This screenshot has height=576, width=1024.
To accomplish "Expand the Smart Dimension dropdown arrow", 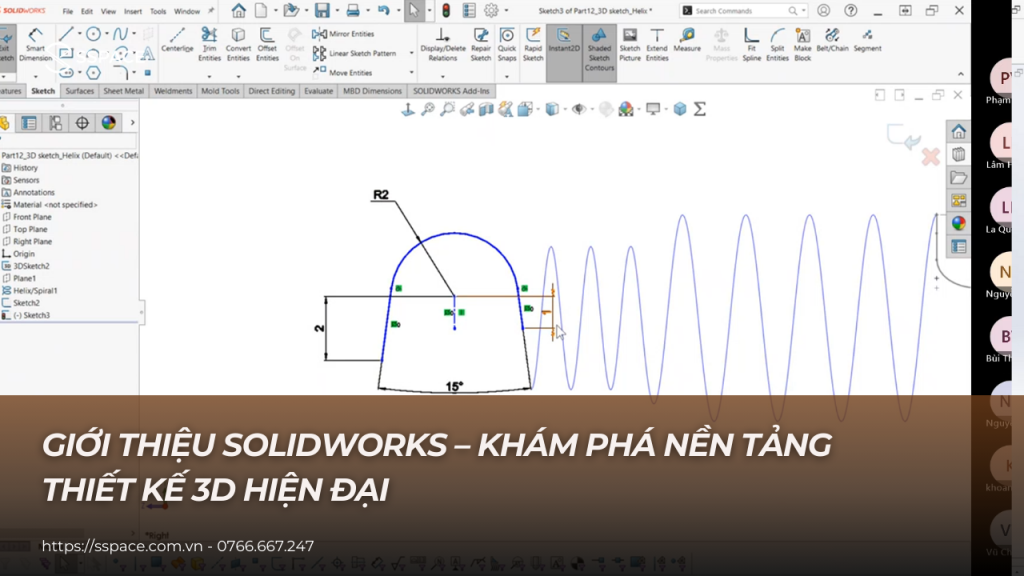I will (35, 76).
